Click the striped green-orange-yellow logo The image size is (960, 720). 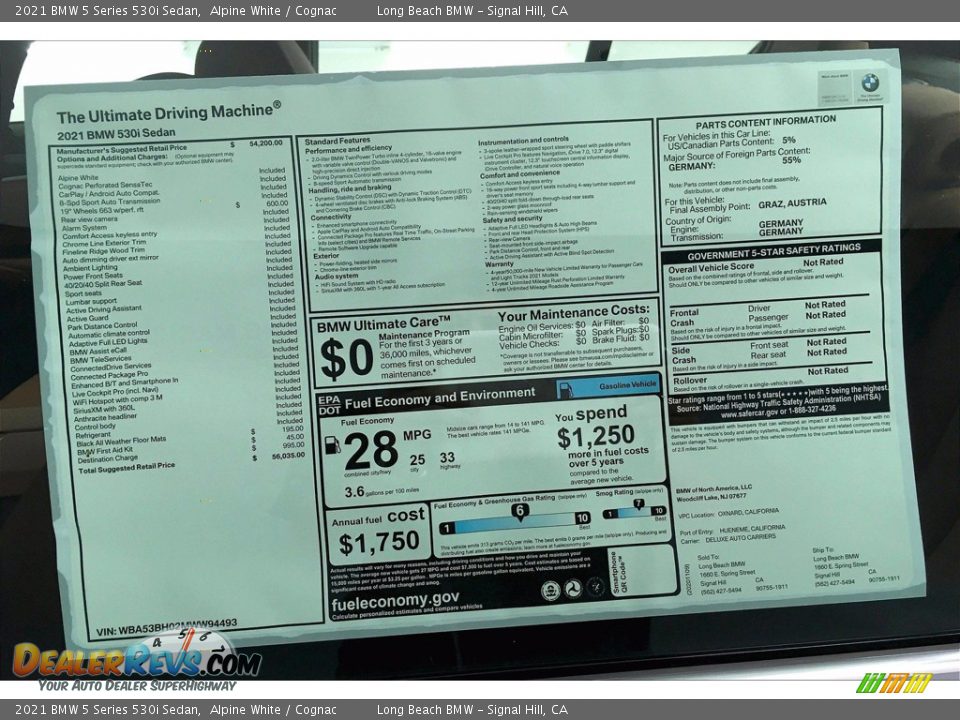point(894,683)
